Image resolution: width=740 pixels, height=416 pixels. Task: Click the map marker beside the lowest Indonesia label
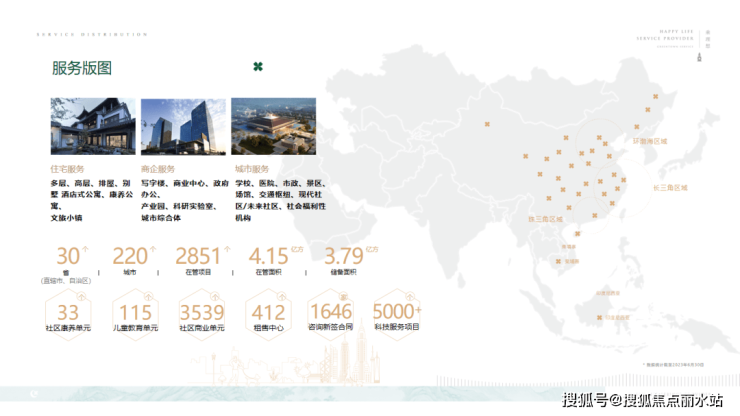tap(599, 318)
